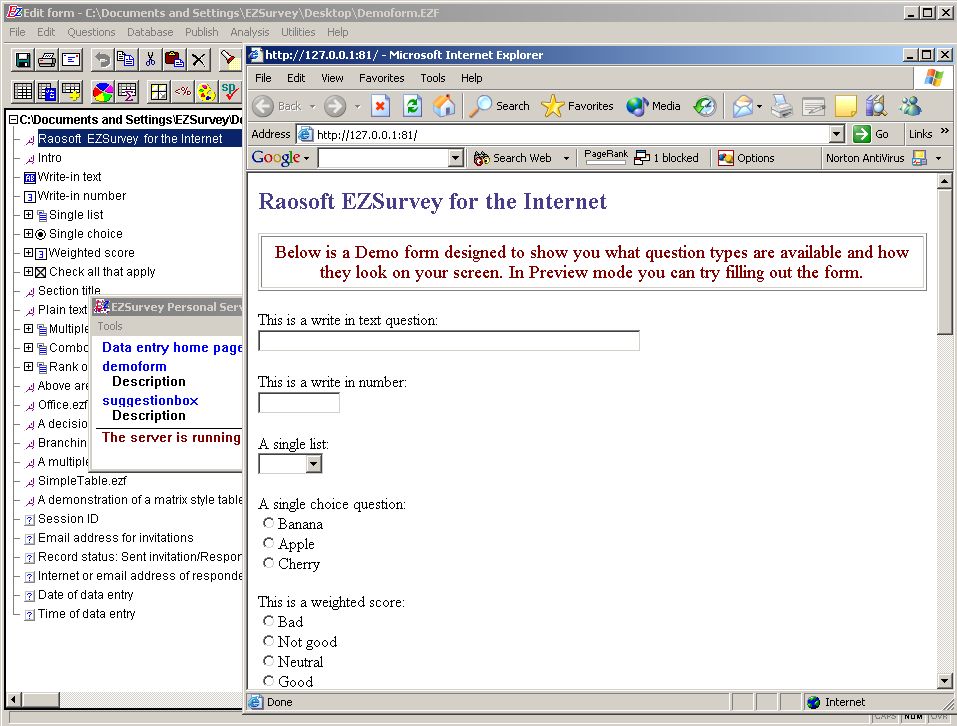
Task: Select the Cherry radio button
Action: (269, 562)
